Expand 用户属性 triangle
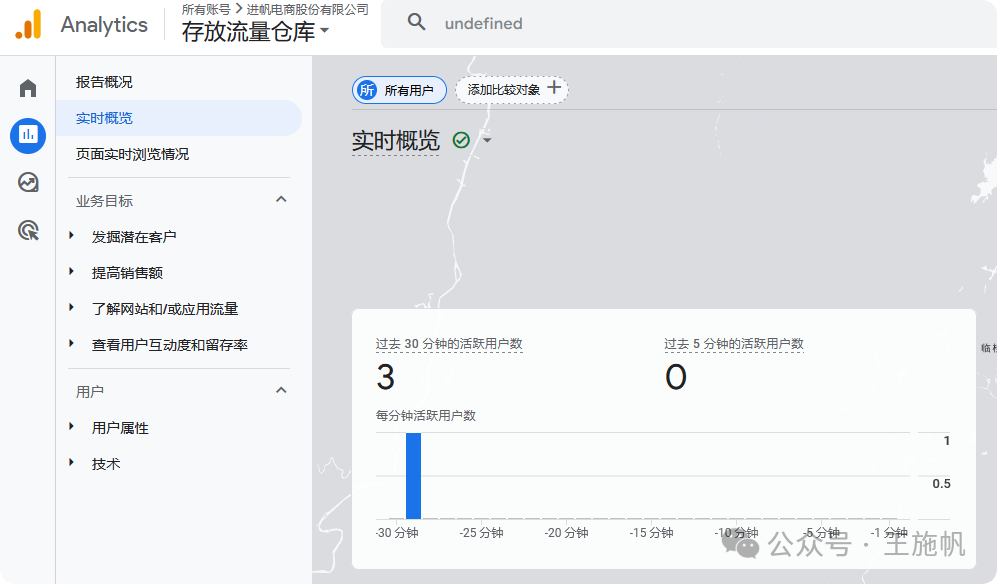997x584 pixels. click(71, 427)
